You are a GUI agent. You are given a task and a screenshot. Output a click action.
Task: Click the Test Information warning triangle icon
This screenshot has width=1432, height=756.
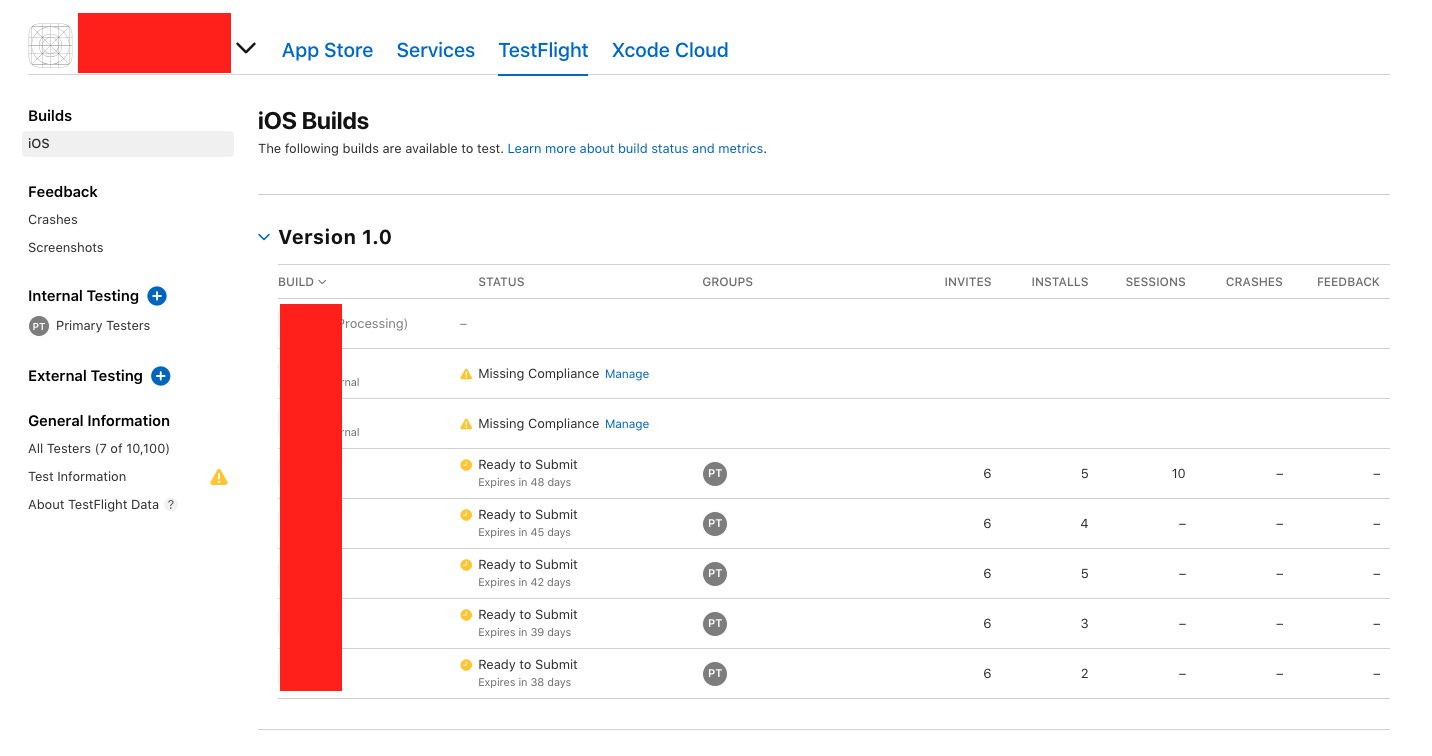coord(219,477)
